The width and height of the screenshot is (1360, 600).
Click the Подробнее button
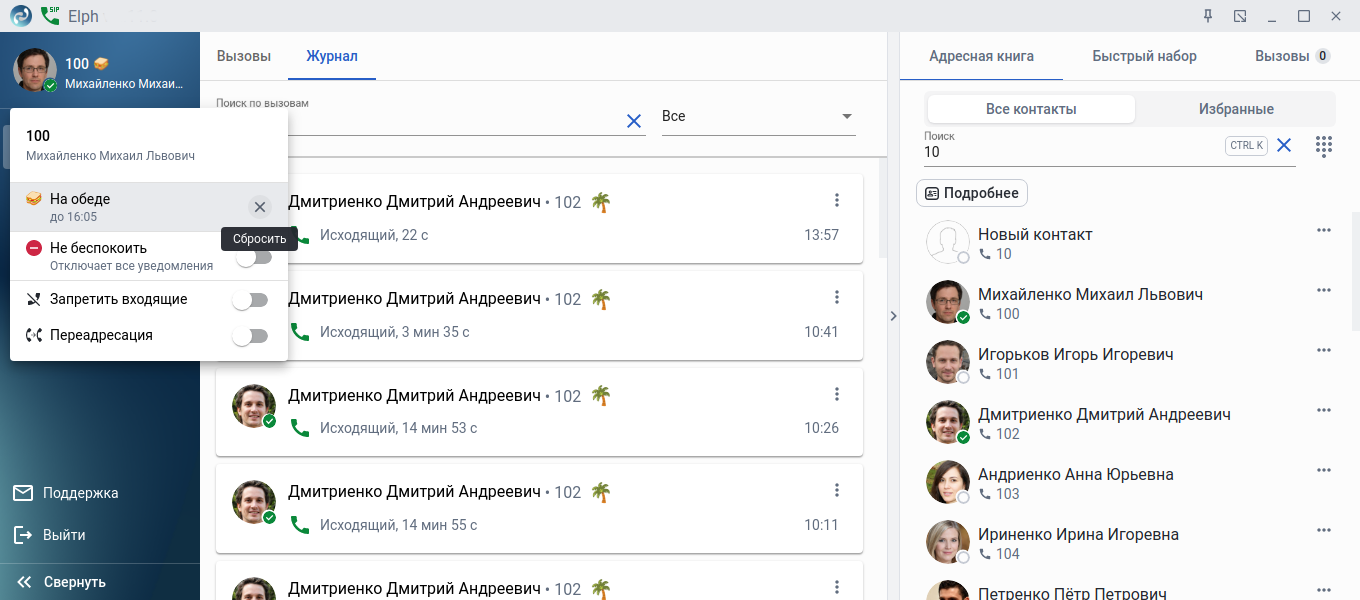(972, 193)
